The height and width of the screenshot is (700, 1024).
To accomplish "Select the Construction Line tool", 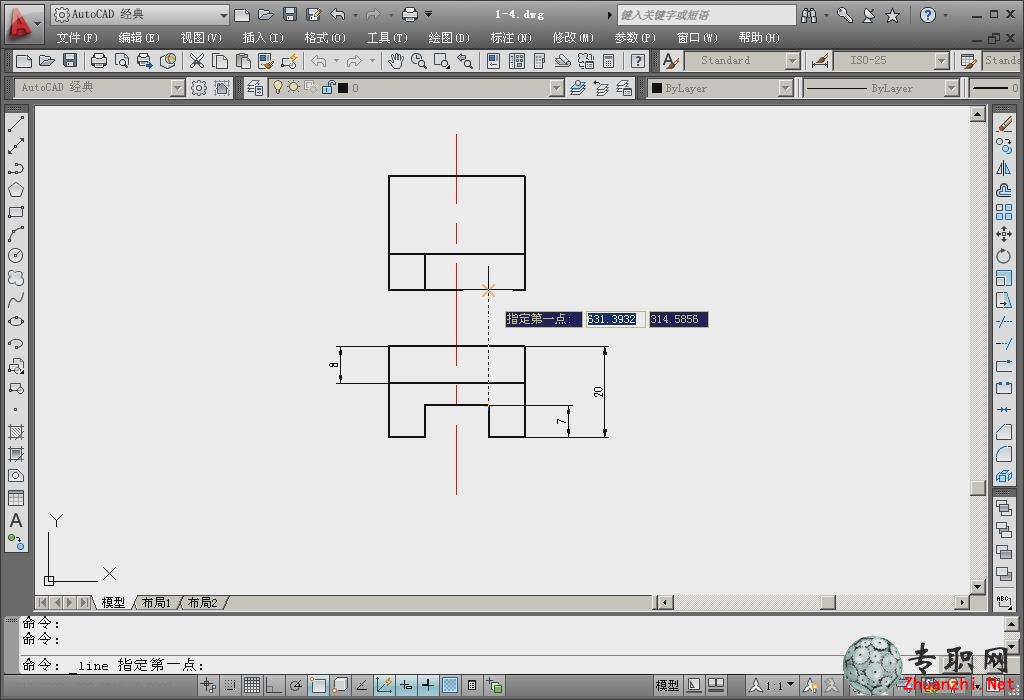I will coord(16,146).
